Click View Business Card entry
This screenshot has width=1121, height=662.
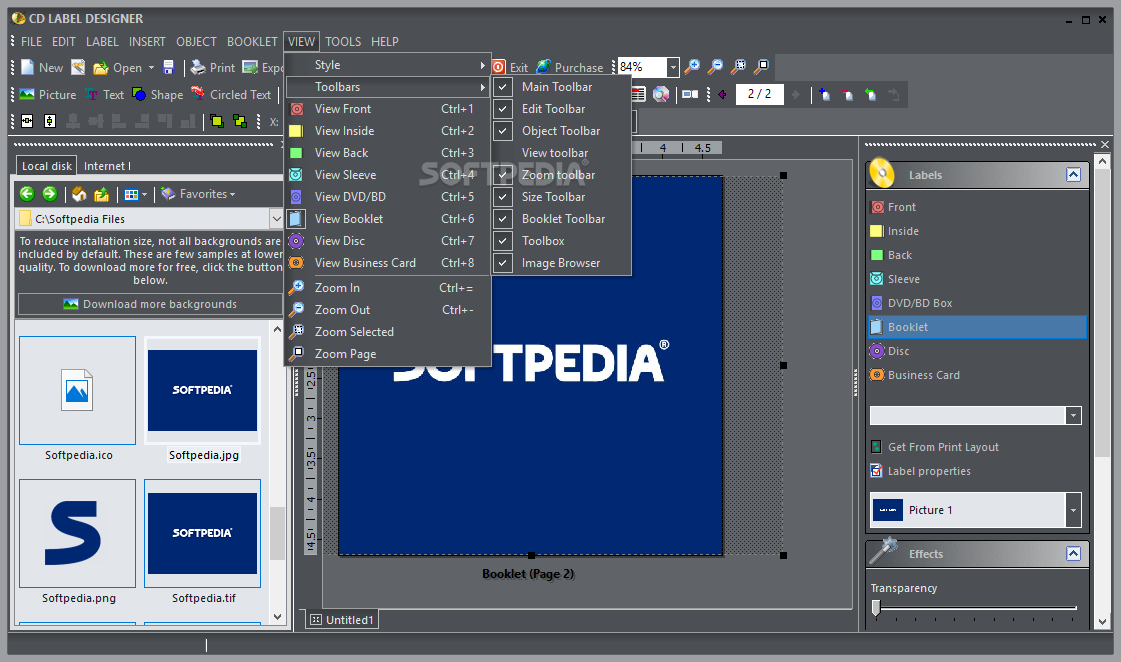click(x=388, y=263)
